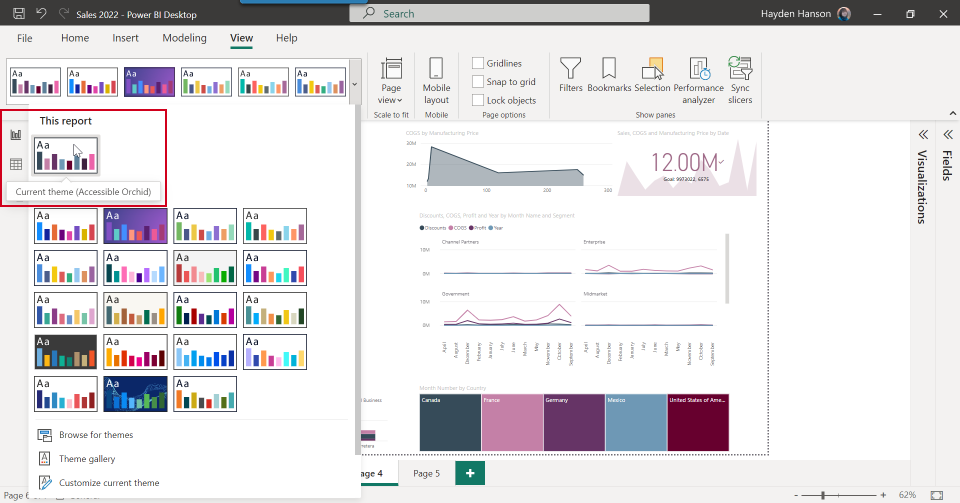Open the Sync slicers pane
The width and height of the screenshot is (960, 503).
pos(740,81)
